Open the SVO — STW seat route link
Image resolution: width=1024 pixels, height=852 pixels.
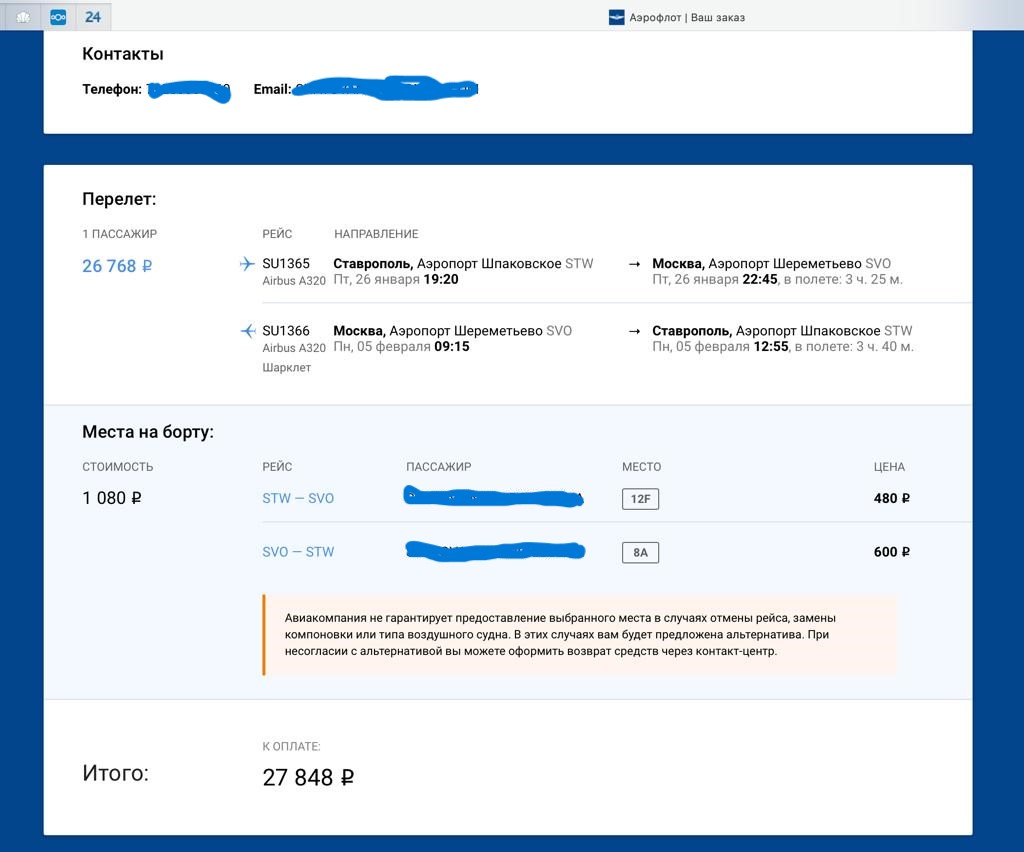298,552
